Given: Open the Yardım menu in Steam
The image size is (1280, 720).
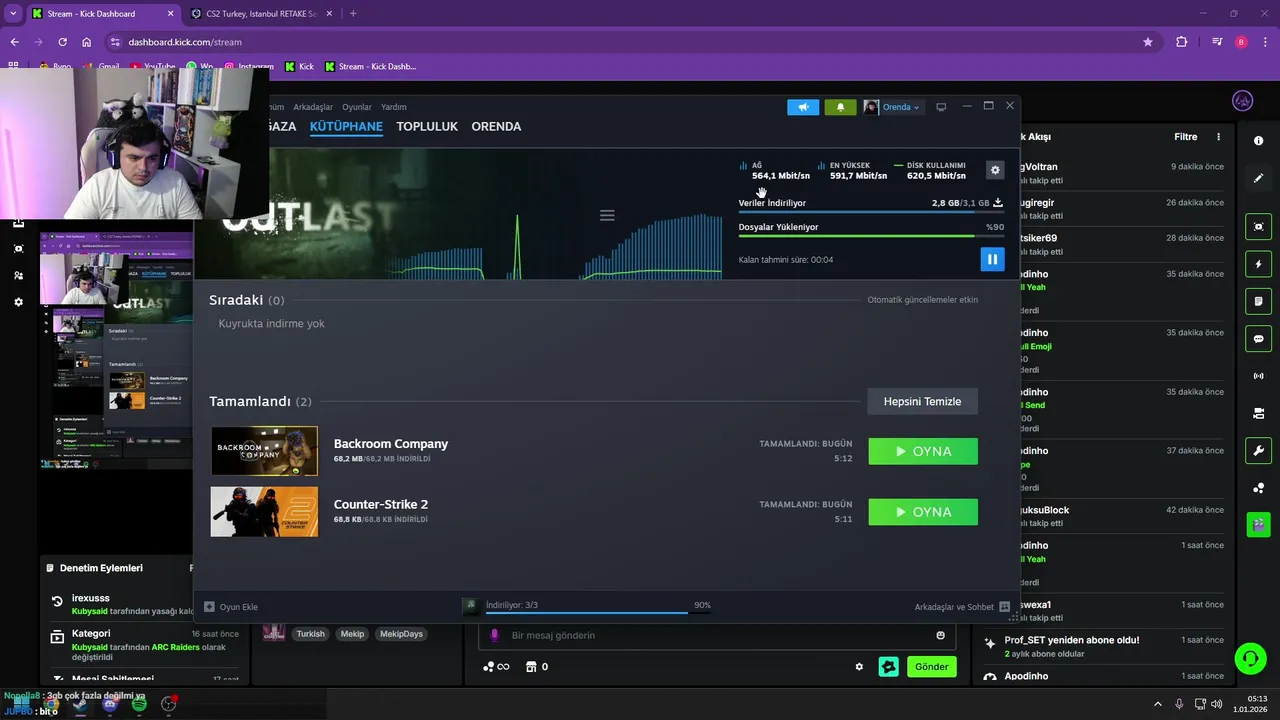Looking at the screenshot, I should tap(394, 107).
